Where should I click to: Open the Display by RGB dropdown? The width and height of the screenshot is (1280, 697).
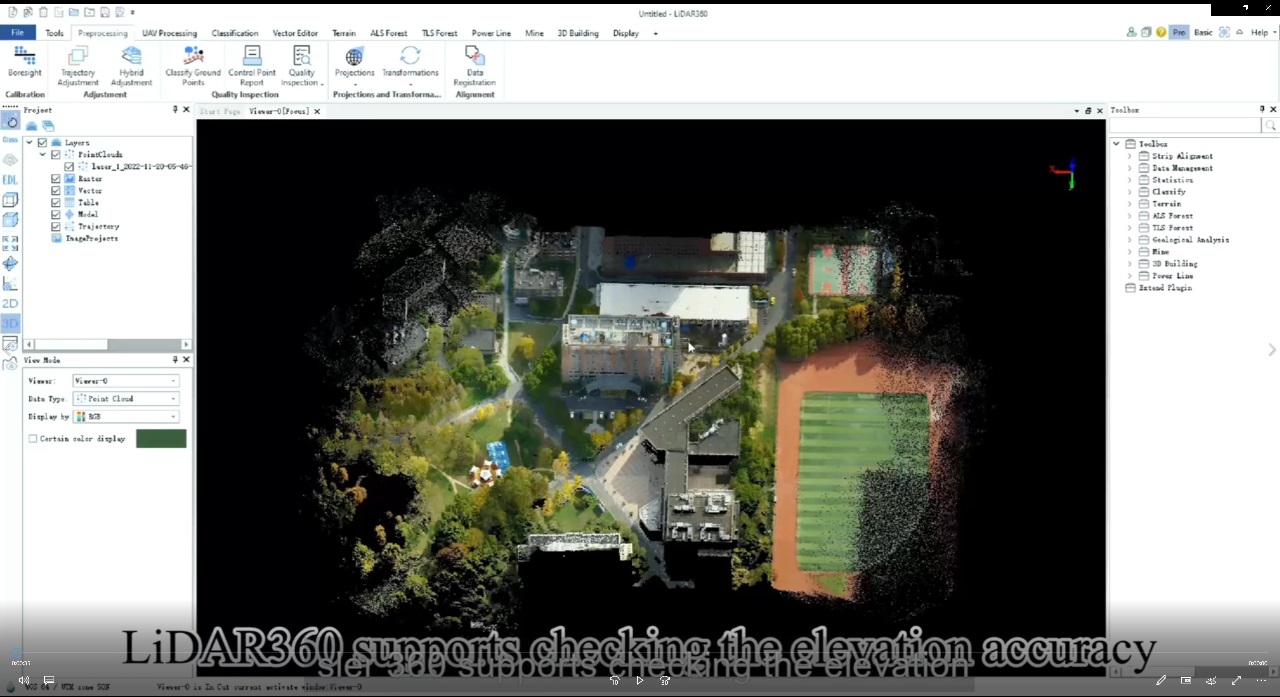126,416
